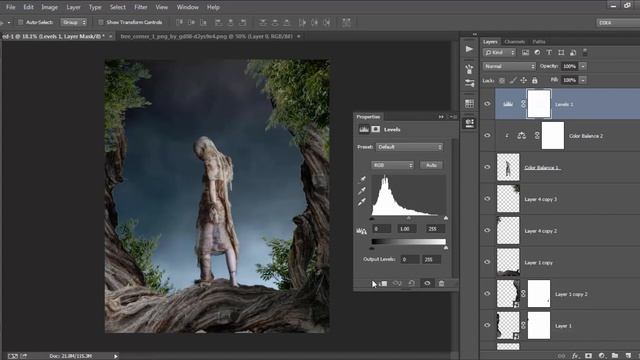The image size is (640, 360).
Task: Click the Output Levels 255 field
Action: coord(431,259)
